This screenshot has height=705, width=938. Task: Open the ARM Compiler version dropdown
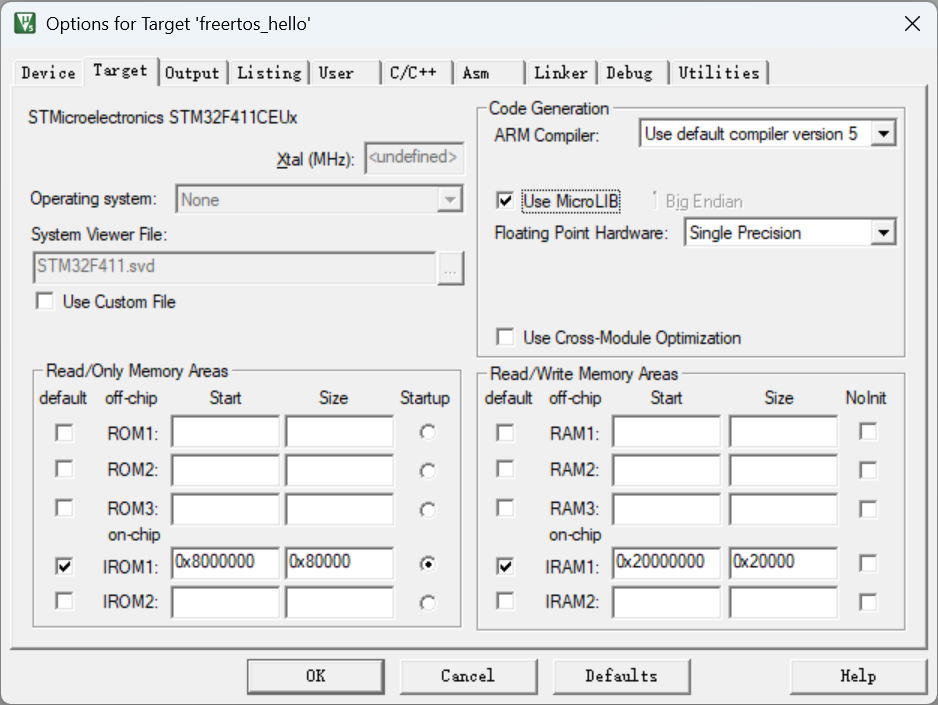pos(884,133)
